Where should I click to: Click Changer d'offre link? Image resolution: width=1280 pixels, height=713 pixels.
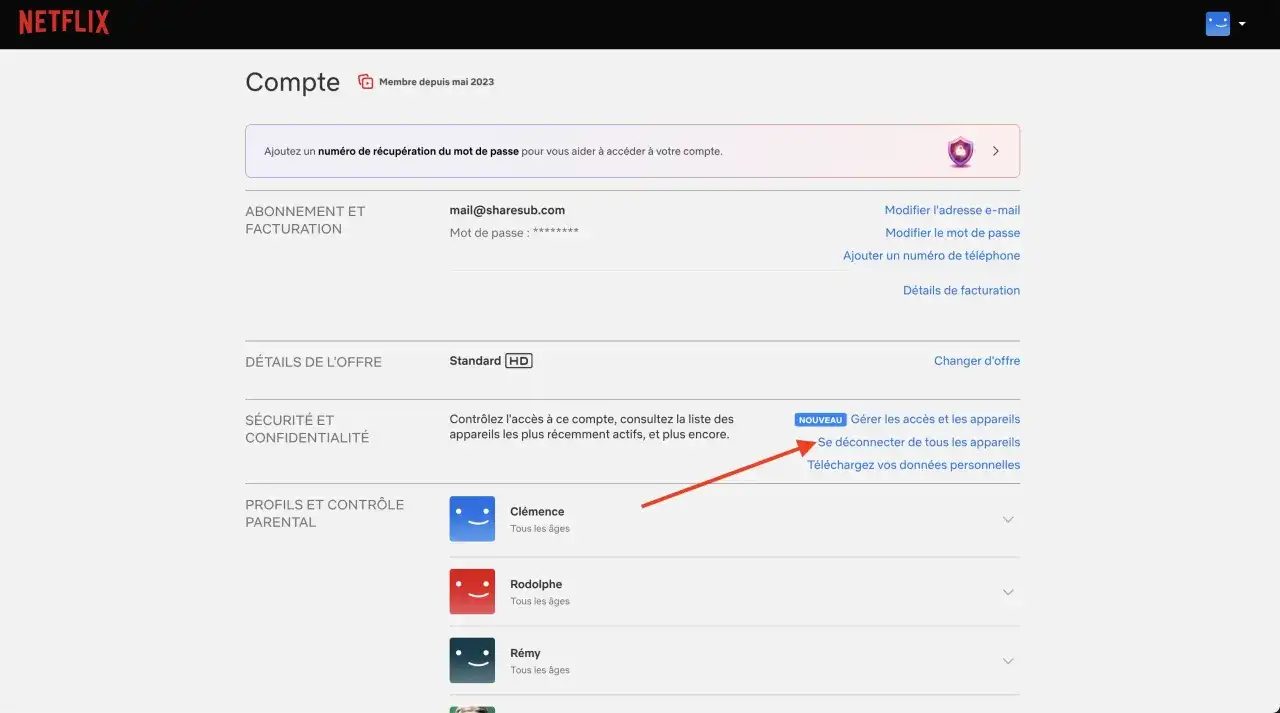976,361
